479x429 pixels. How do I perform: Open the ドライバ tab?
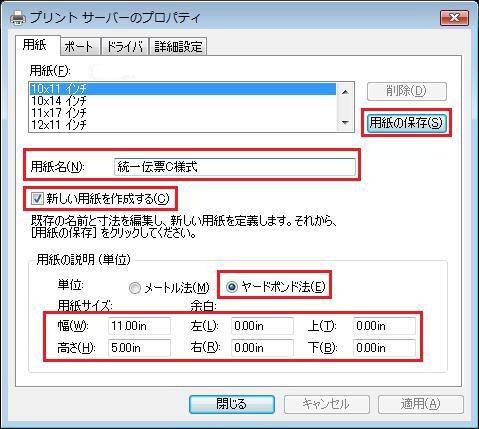point(125,47)
